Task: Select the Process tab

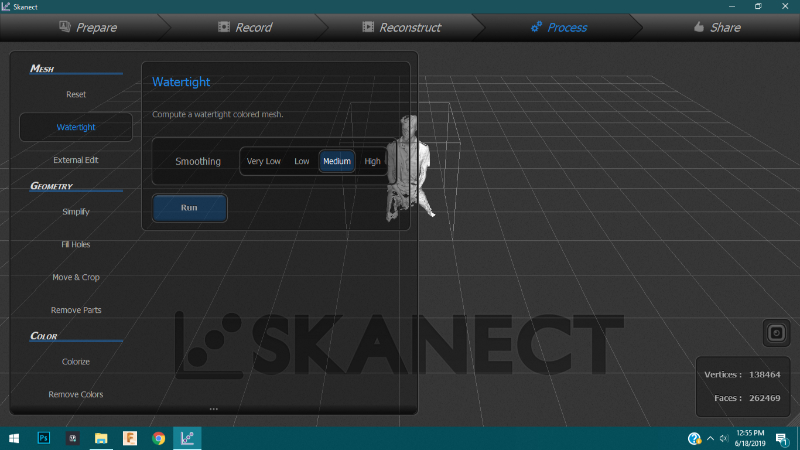Action: [x=559, y=28]
